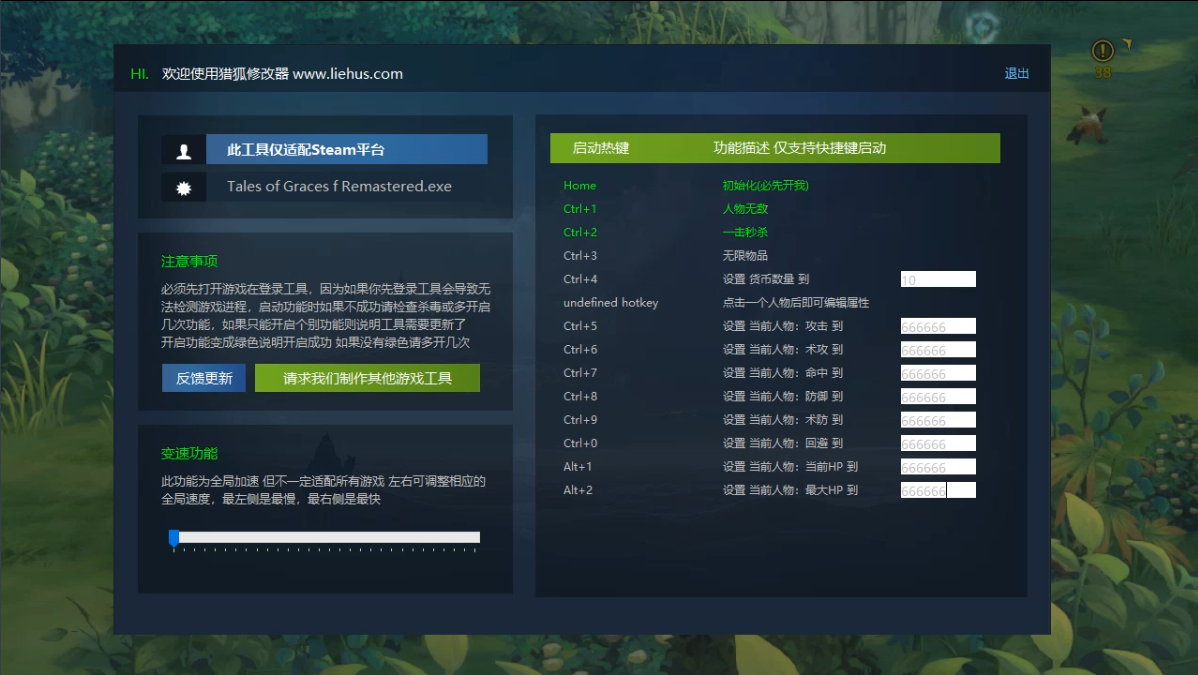
Task: Click 启动热键 column header
Action: click(x=601, y=148)
